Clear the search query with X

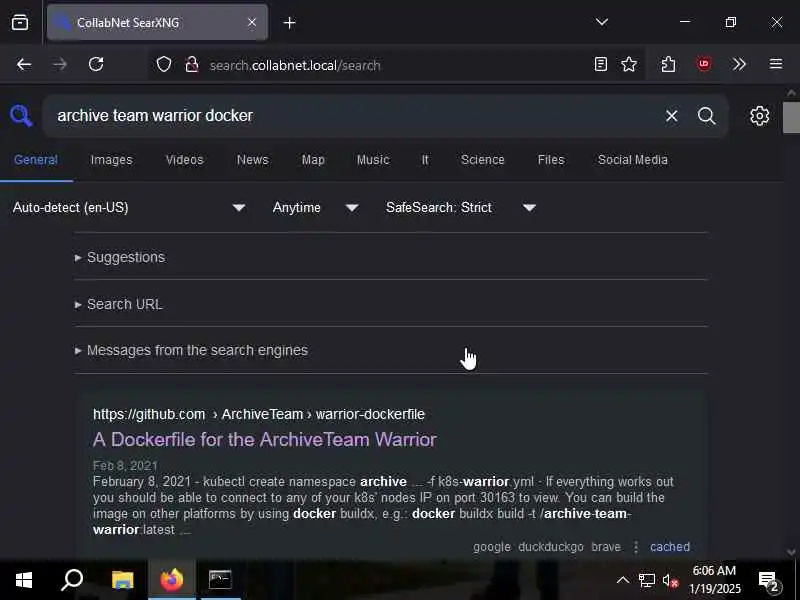[x=671, y=116]
